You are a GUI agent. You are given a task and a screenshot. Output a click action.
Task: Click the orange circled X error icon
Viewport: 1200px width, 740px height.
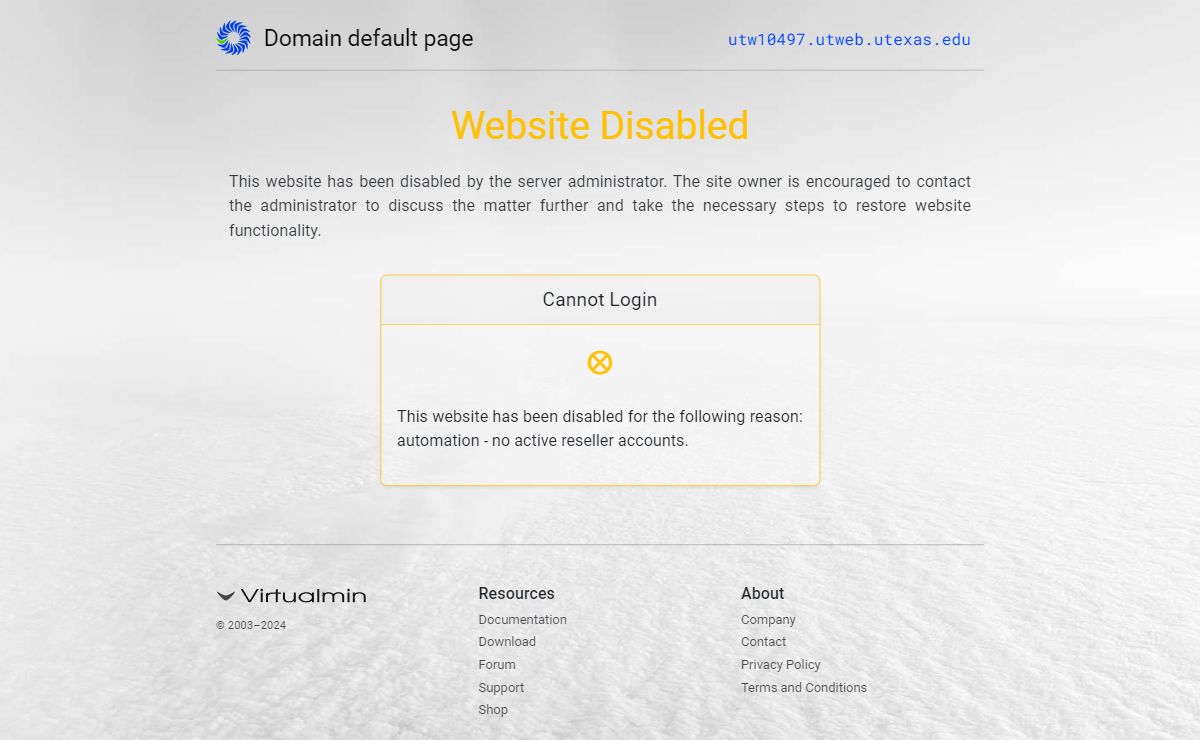(600, 362)
